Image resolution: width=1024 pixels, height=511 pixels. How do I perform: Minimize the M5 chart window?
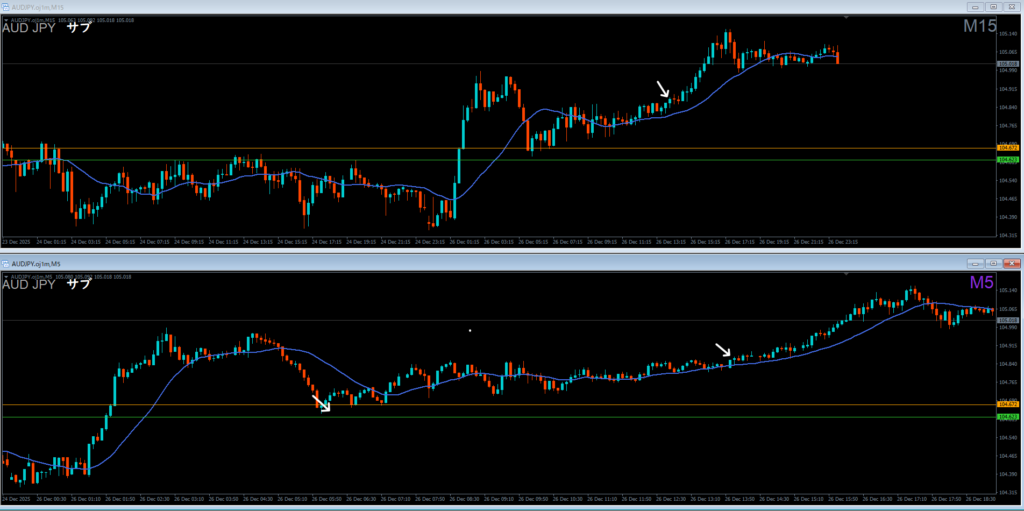(975, 262)
